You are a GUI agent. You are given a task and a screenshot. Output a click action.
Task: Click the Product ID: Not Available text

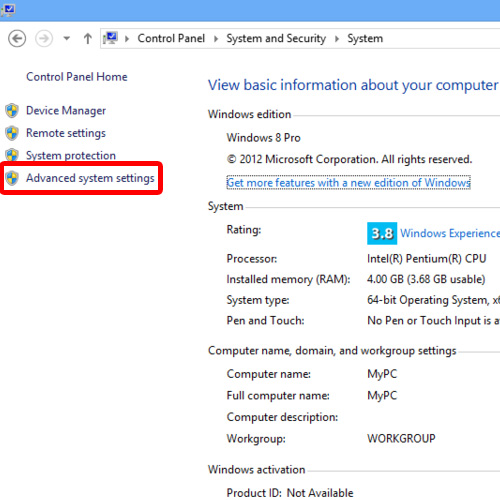pyautogui.click(x=290, y=493)
